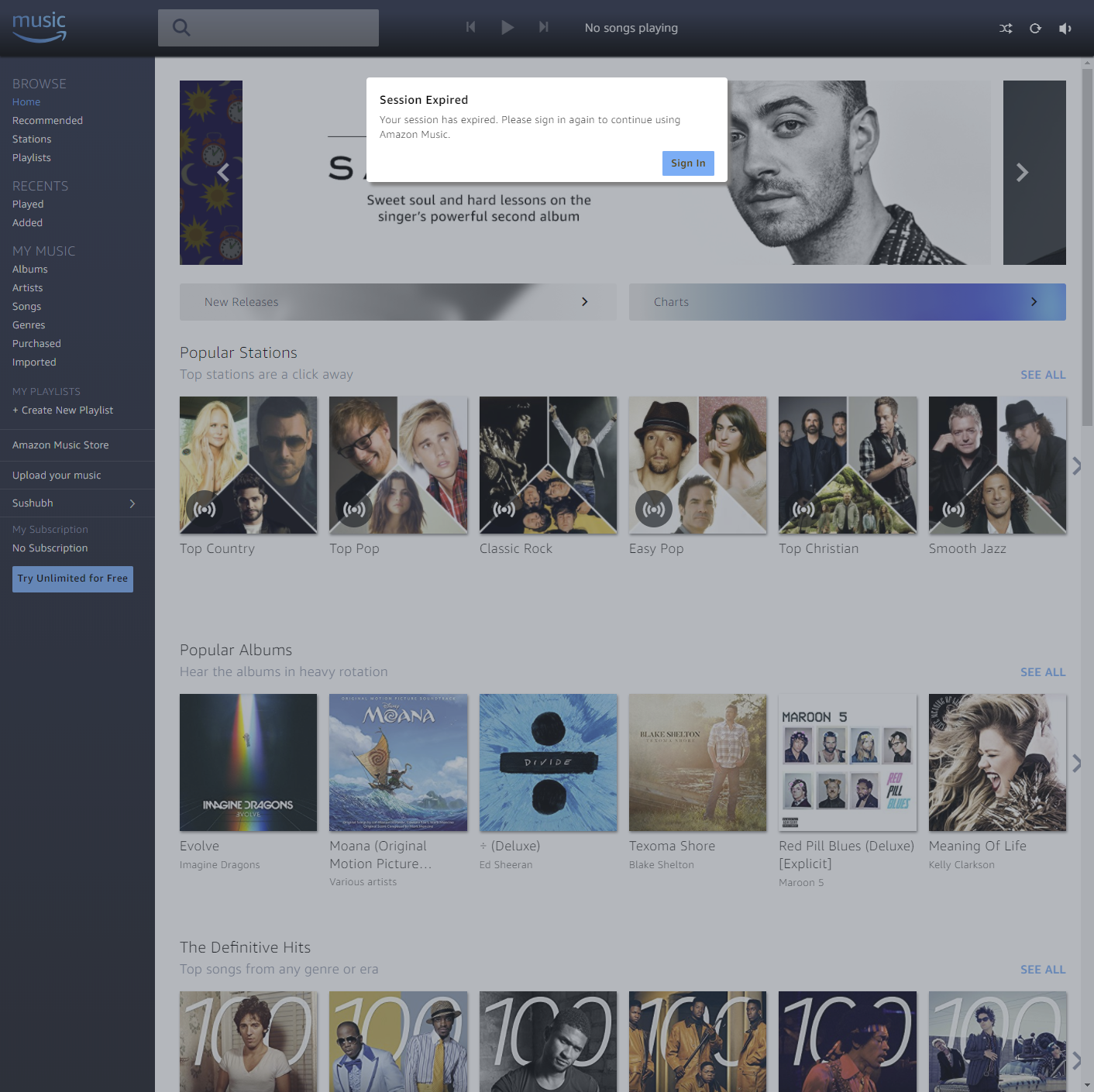
Task: Skip to next track
Action: pyautogui.click(x=544, y=27)
